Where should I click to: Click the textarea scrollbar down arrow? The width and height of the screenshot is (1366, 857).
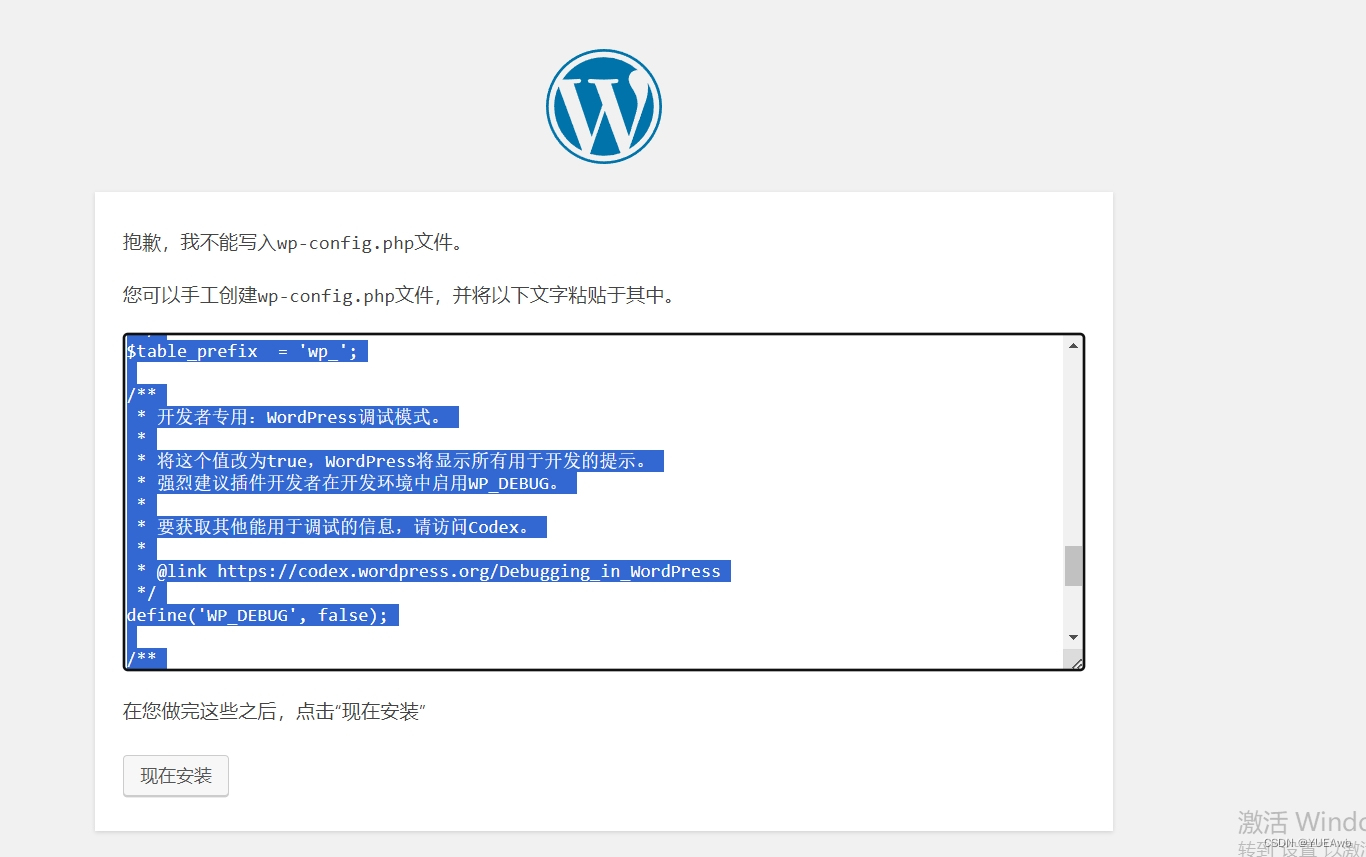(x=1073, y=637)
